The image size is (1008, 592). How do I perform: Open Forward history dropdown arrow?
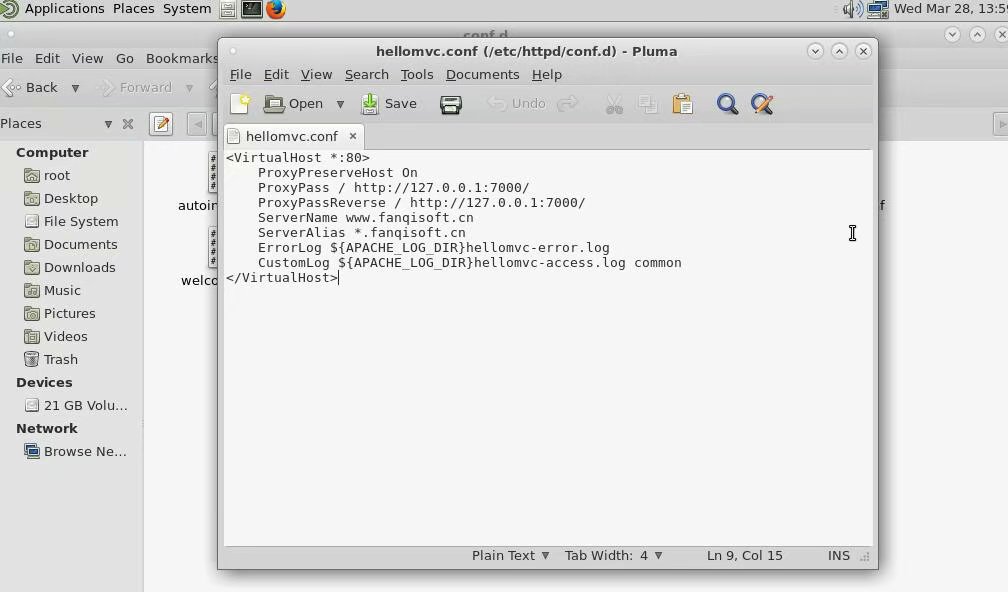pos(190,88)
